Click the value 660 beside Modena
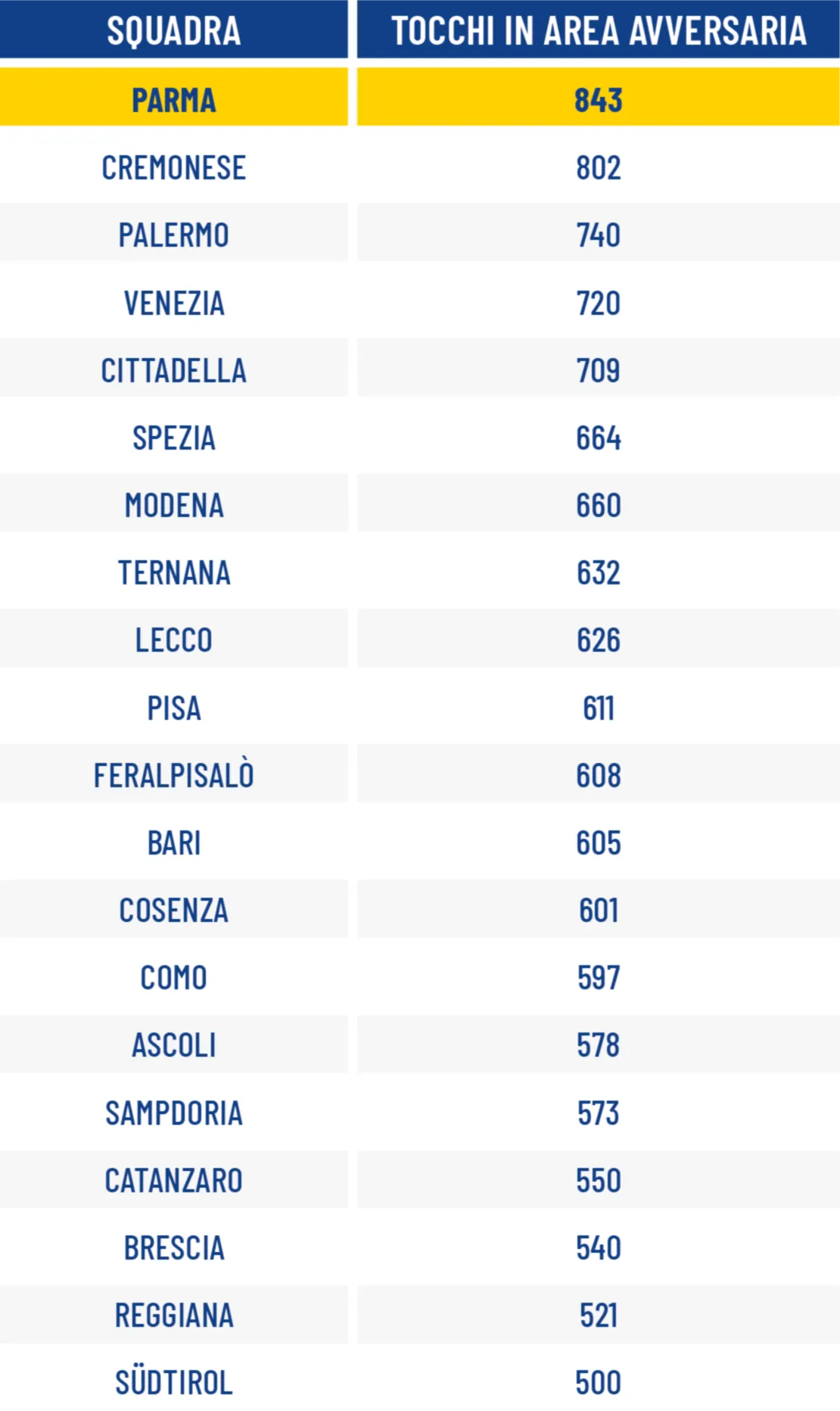This screenshot has height=1411, width=840. 598,505
